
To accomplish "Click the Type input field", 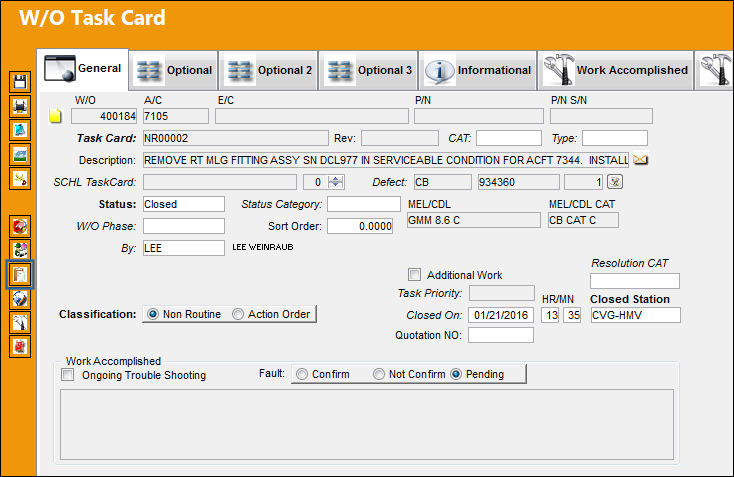I will click(x=615, y=138).
